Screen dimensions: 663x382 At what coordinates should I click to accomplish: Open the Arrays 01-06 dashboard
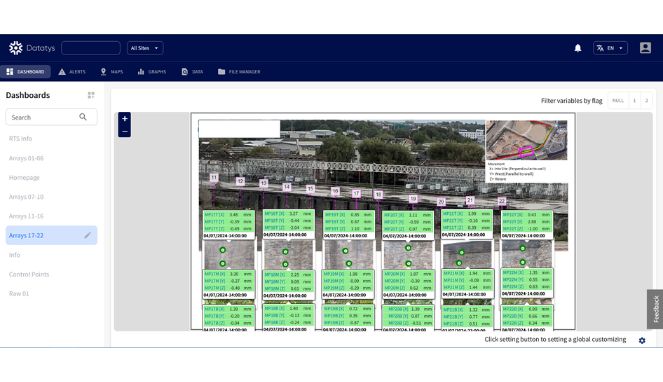click(x=26, y=158)
